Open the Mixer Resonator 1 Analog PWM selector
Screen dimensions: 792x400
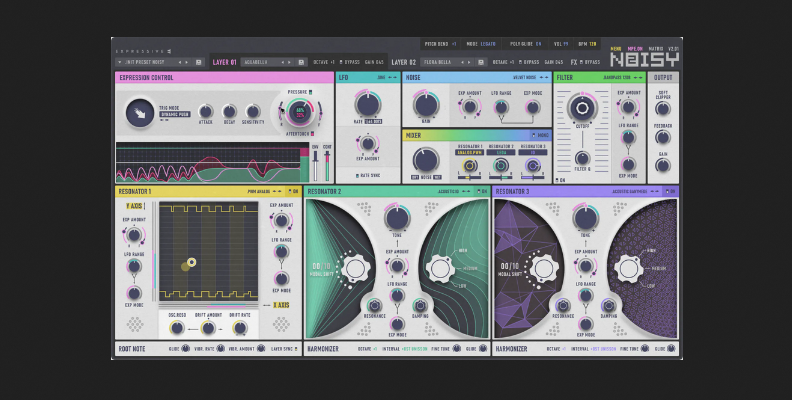pos(471,152)
